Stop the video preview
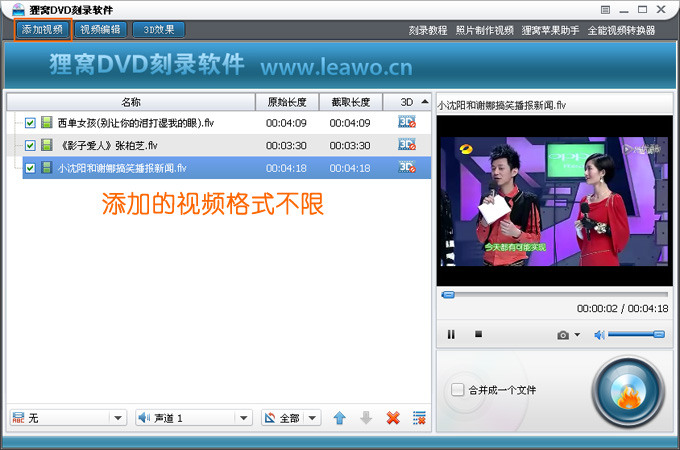Screen dimensions: 680x450 478,334
